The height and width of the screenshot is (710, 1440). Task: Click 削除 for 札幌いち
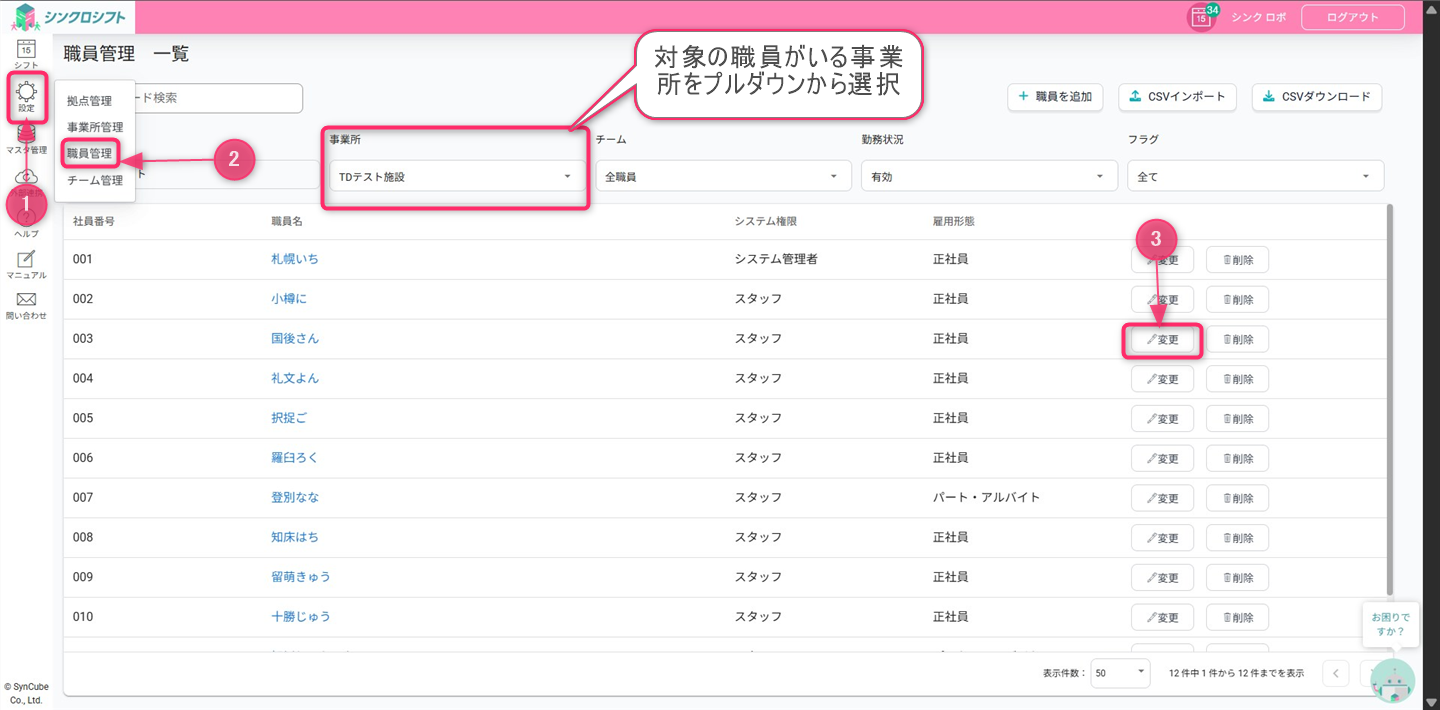click(1237, 260)
